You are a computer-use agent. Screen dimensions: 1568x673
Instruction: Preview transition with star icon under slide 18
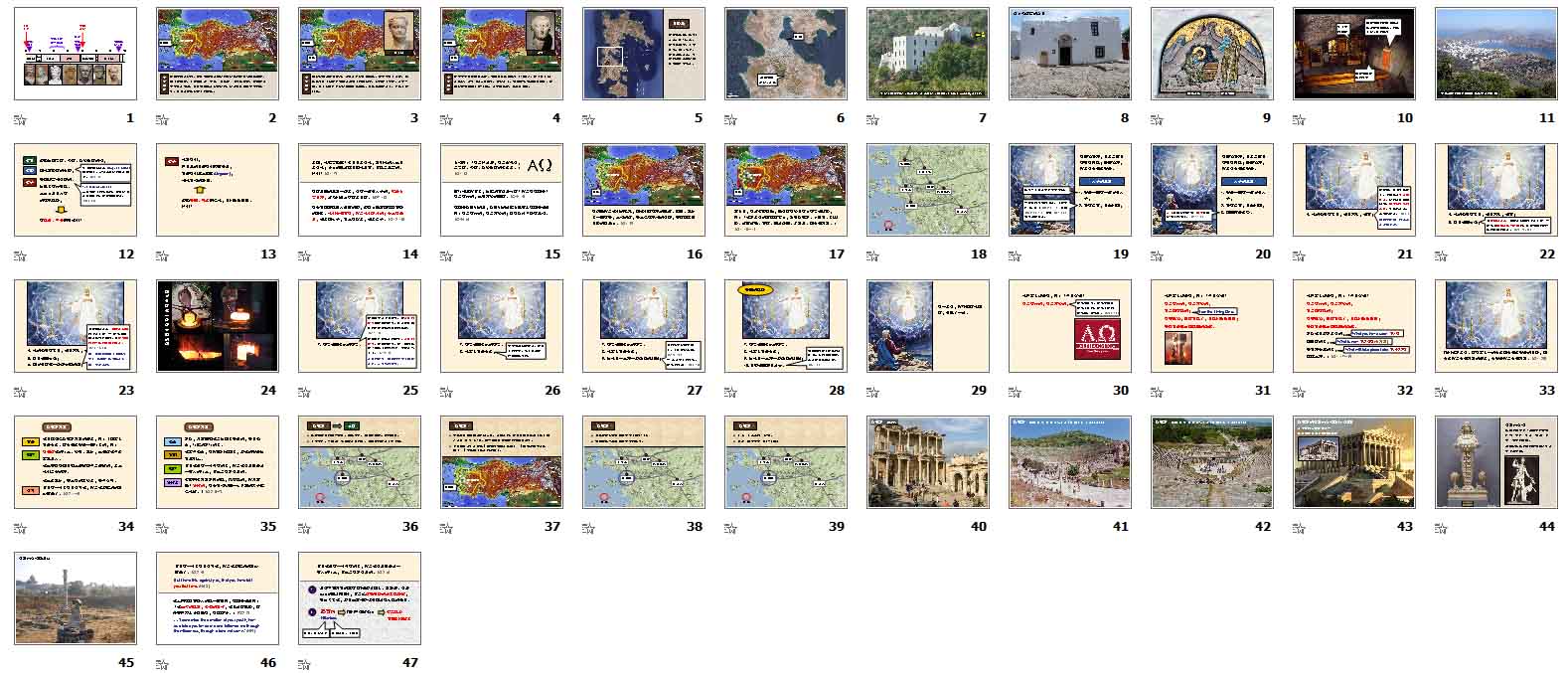872,255
